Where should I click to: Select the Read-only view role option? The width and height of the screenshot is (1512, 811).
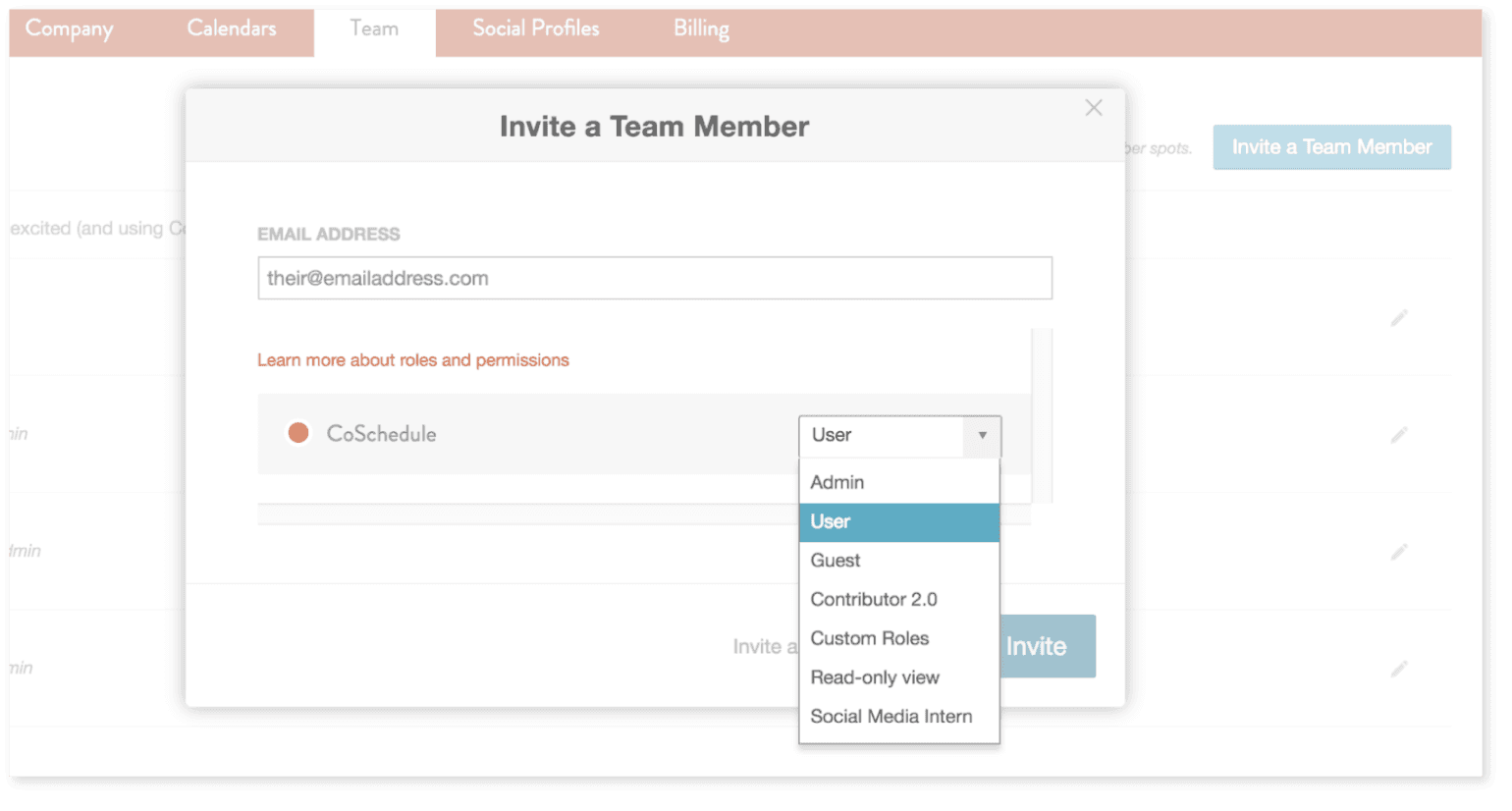[x=874, y=677]
